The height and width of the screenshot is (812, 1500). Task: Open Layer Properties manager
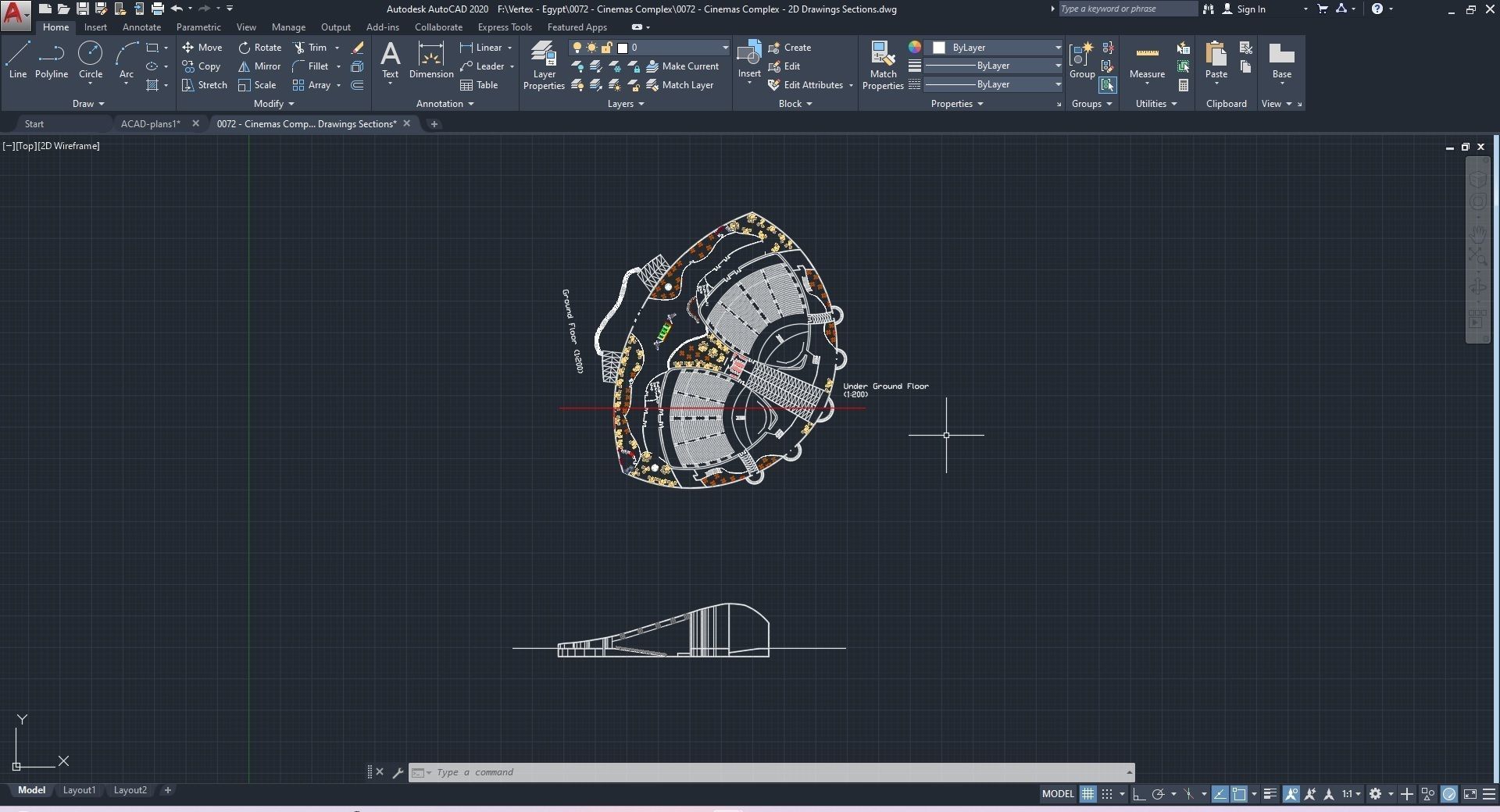[544, 66]
